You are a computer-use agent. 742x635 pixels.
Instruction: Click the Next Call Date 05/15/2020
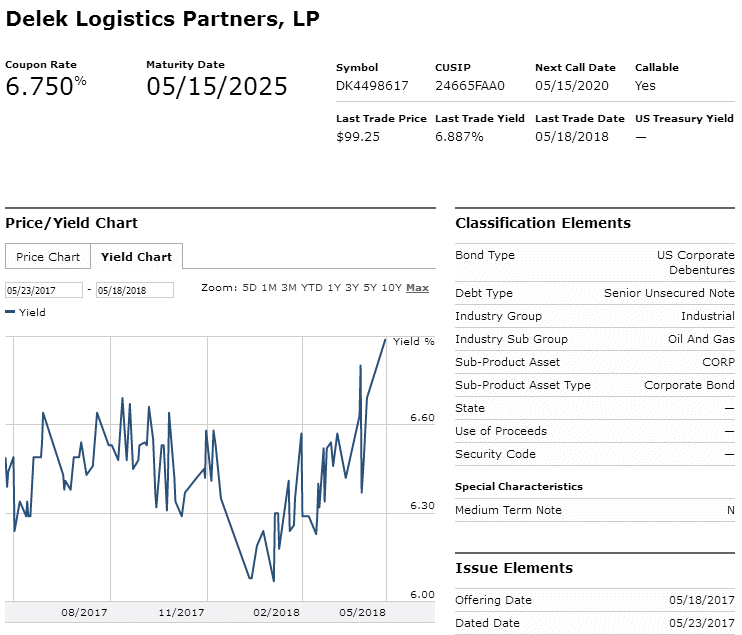pyautogui.click(x=572, y=86)
